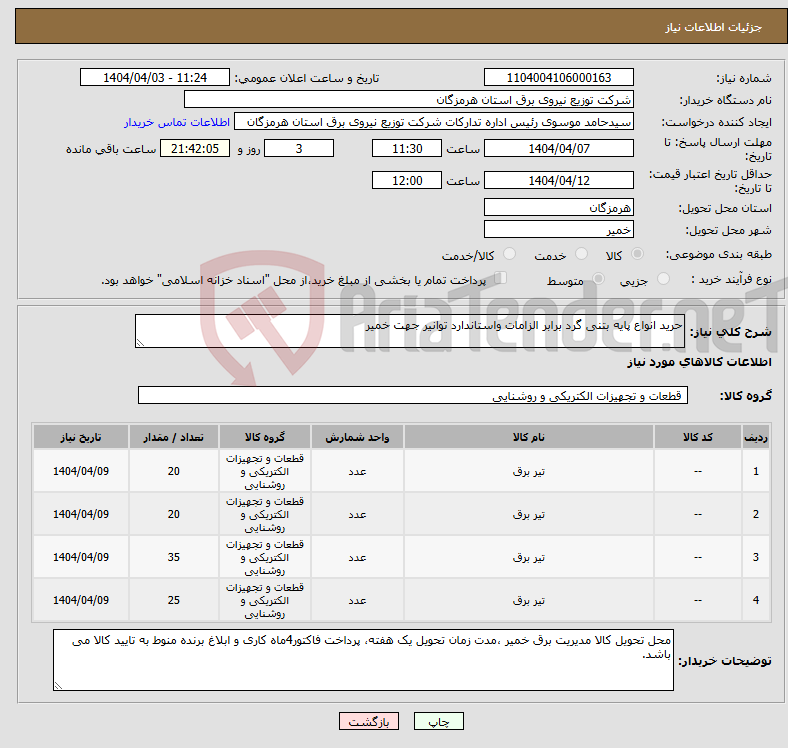Click need number field 1104004106000163
The height and width of the screenshot is (748, 788).
[558, 77]
